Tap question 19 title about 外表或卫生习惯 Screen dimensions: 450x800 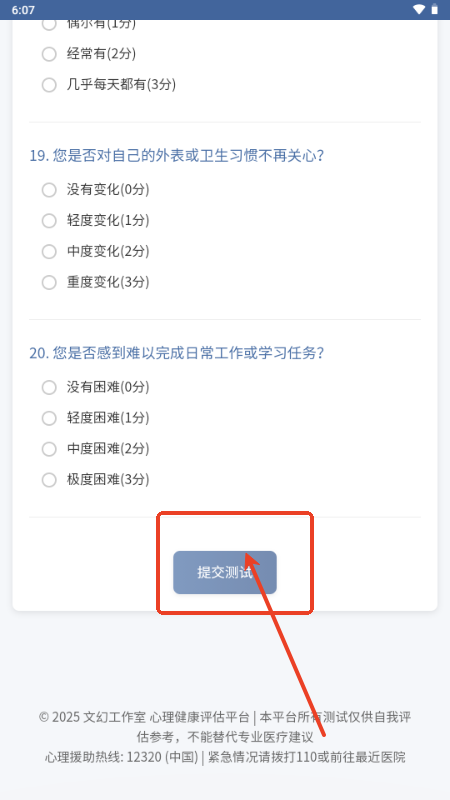(177, 156)
